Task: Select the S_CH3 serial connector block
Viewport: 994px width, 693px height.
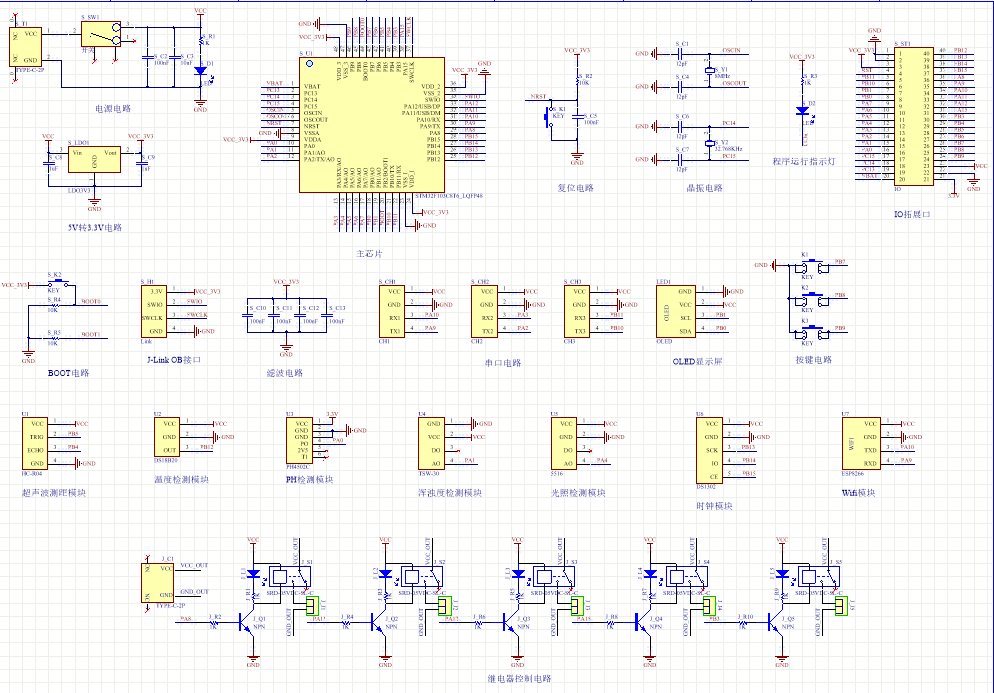Action: tap(577, 311)
